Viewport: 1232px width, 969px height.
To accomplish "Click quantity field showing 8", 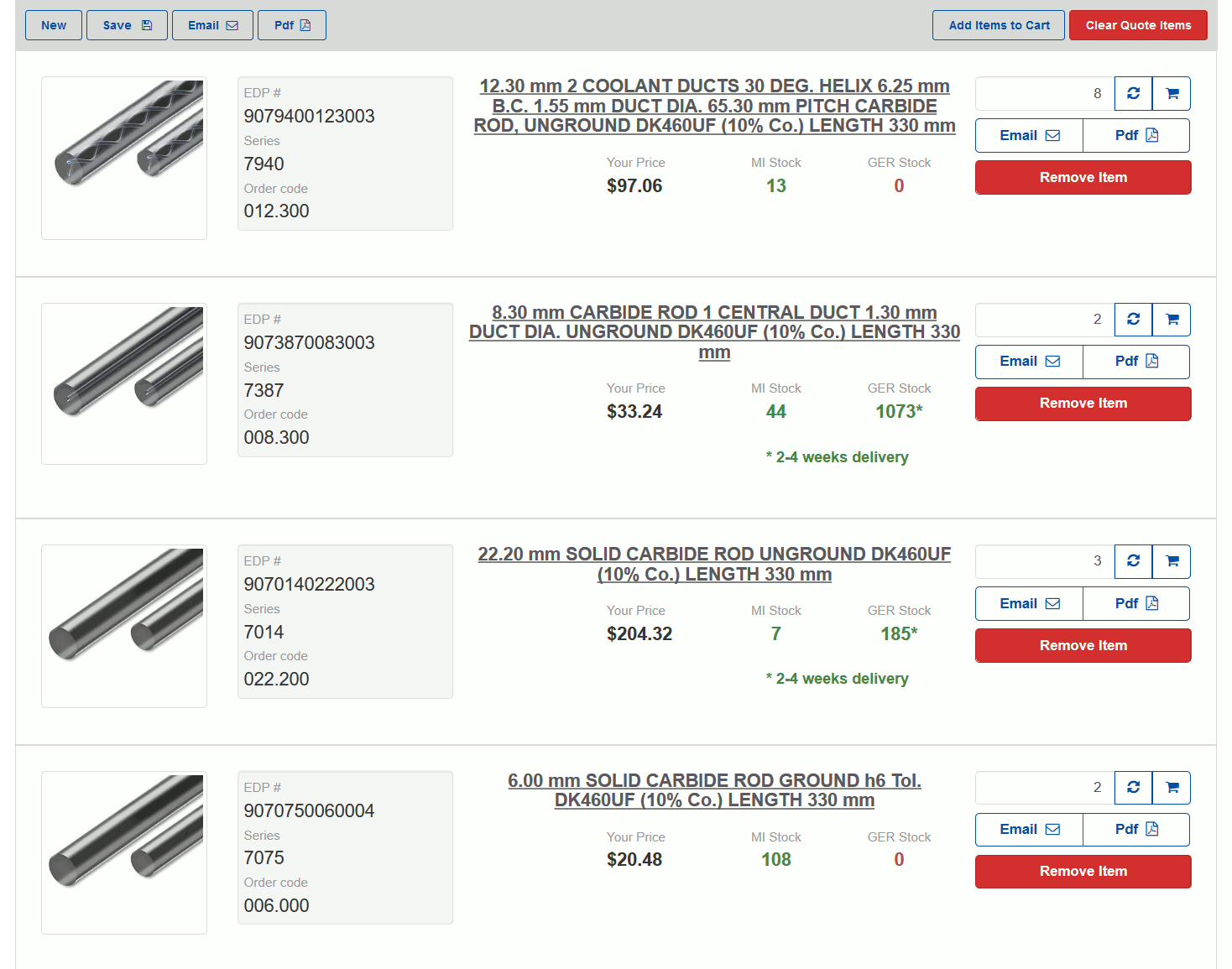I will (1045, 93).
